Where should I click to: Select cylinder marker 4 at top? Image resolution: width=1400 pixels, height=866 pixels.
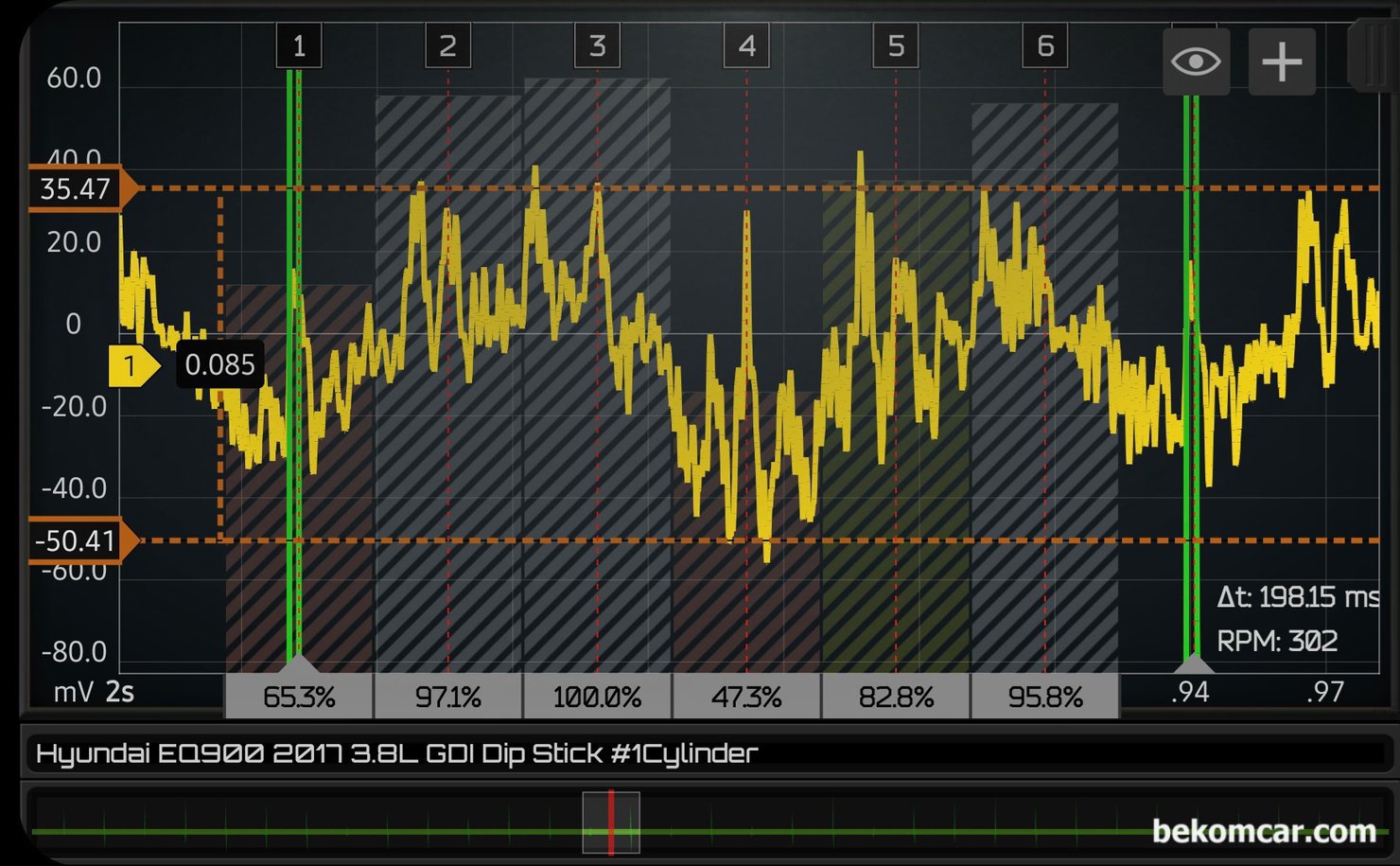746,46
